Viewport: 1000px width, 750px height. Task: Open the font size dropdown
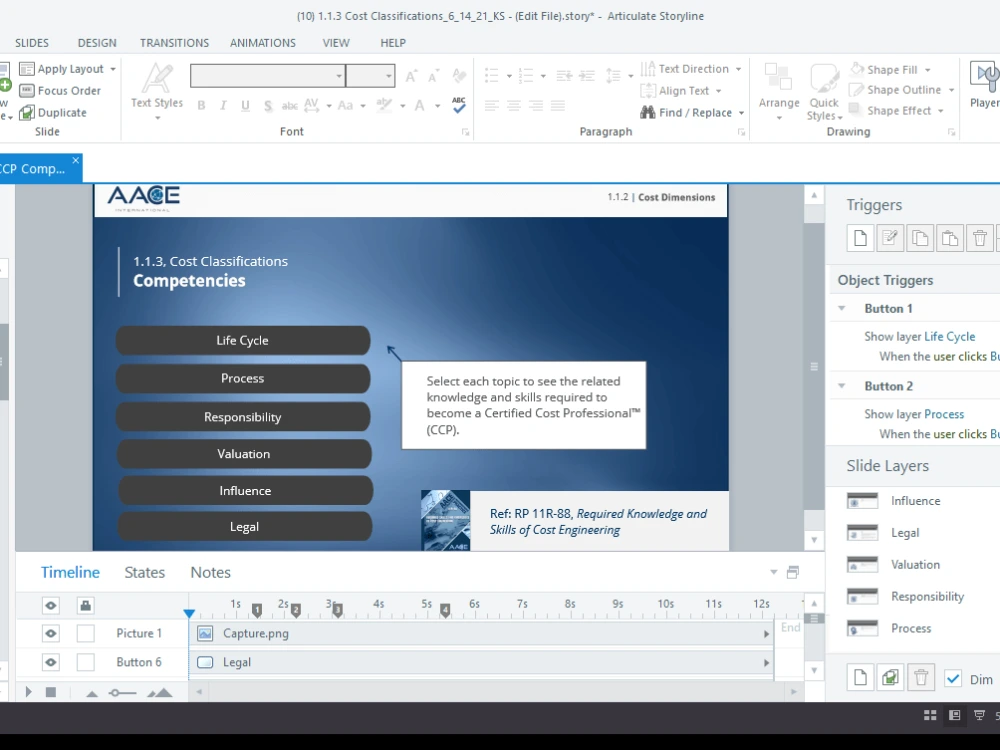pyautogui.click(x=388, y=76)
